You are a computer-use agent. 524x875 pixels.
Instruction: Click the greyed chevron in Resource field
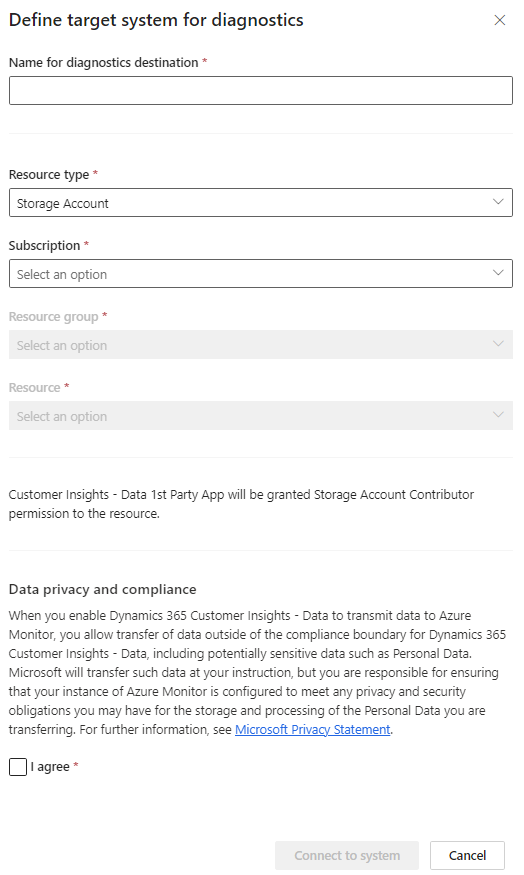pos(498,415)
